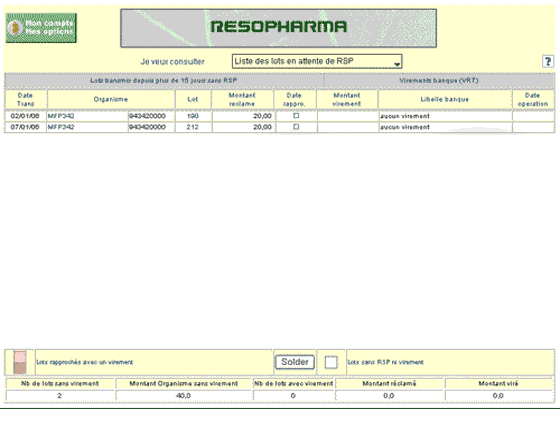Open the 'Liste des lots en attente de RSP' dropdown
Image resolution: width=560 pixels, height=423 pixels.
(x=317, y=61)
